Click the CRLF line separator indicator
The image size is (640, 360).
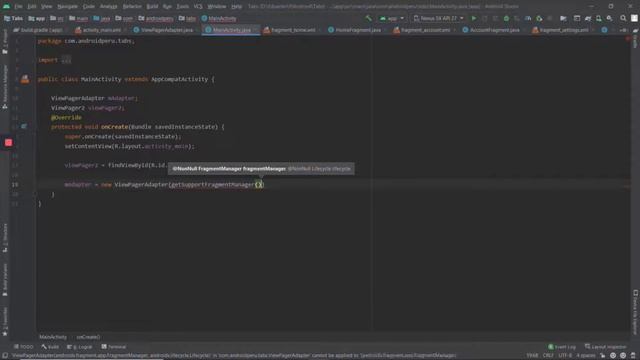click(x=548, y=356)
